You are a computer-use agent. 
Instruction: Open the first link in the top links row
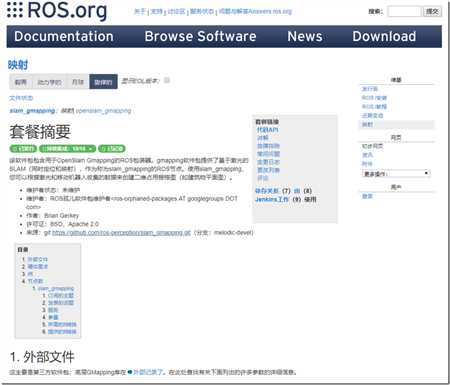tap(140, 11)
